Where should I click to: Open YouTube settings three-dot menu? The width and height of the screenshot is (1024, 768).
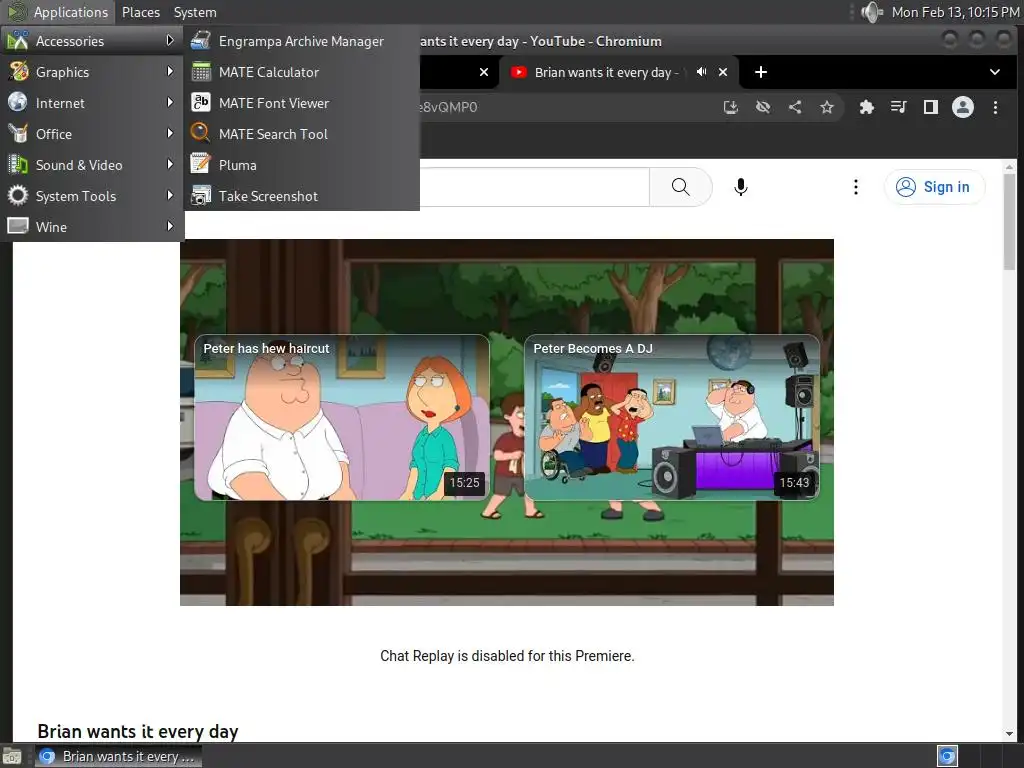856,187
